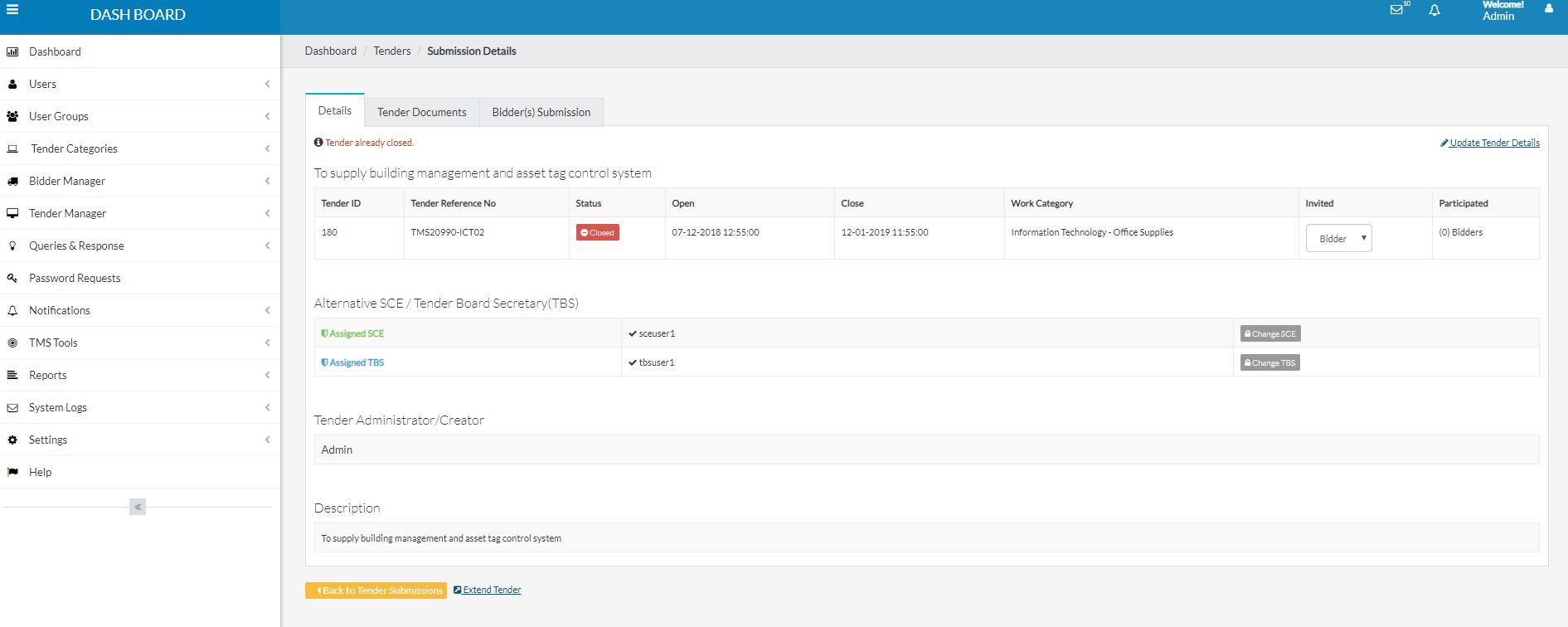The width and height of the screenshot is (1568, 627).
Task: Expand the Users submenu arrow
Action: pos(267,84)
